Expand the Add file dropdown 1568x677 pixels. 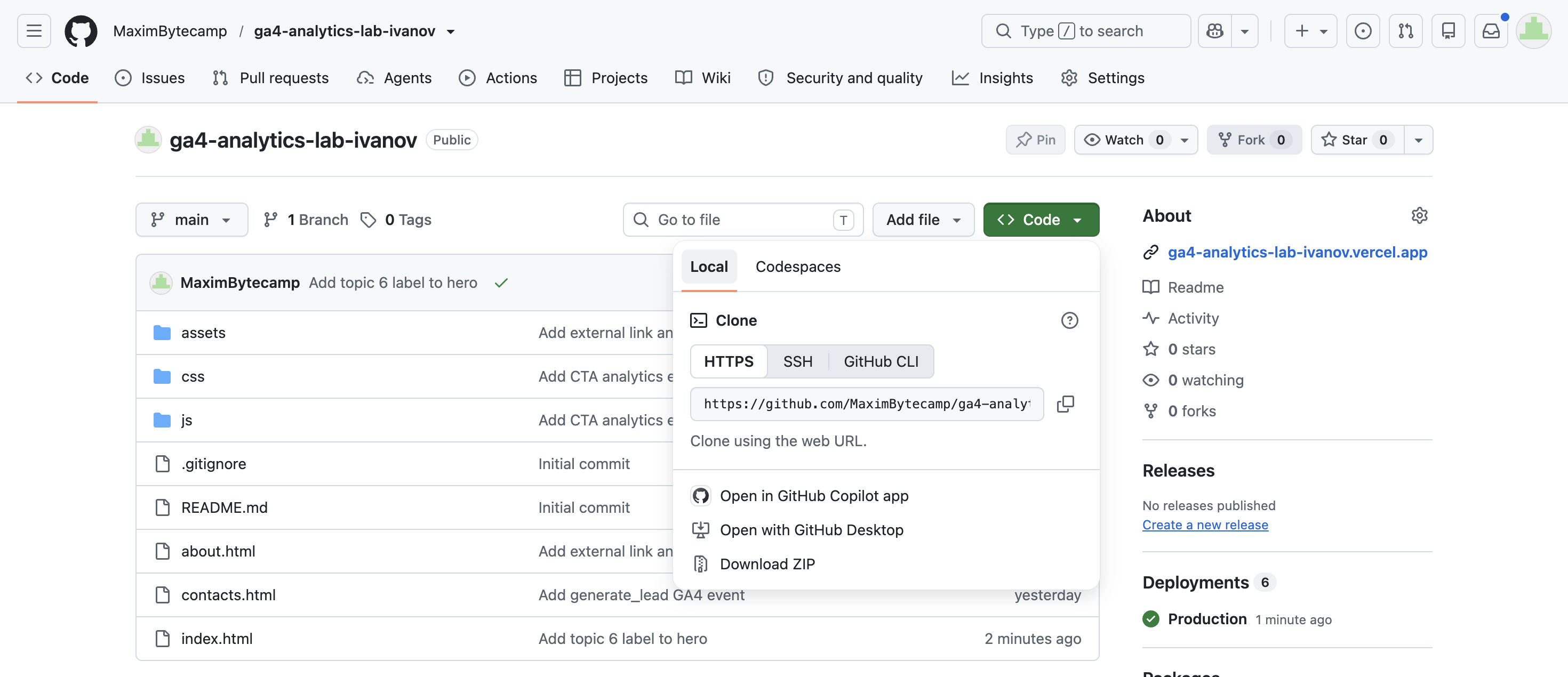[x=923, y=220]
